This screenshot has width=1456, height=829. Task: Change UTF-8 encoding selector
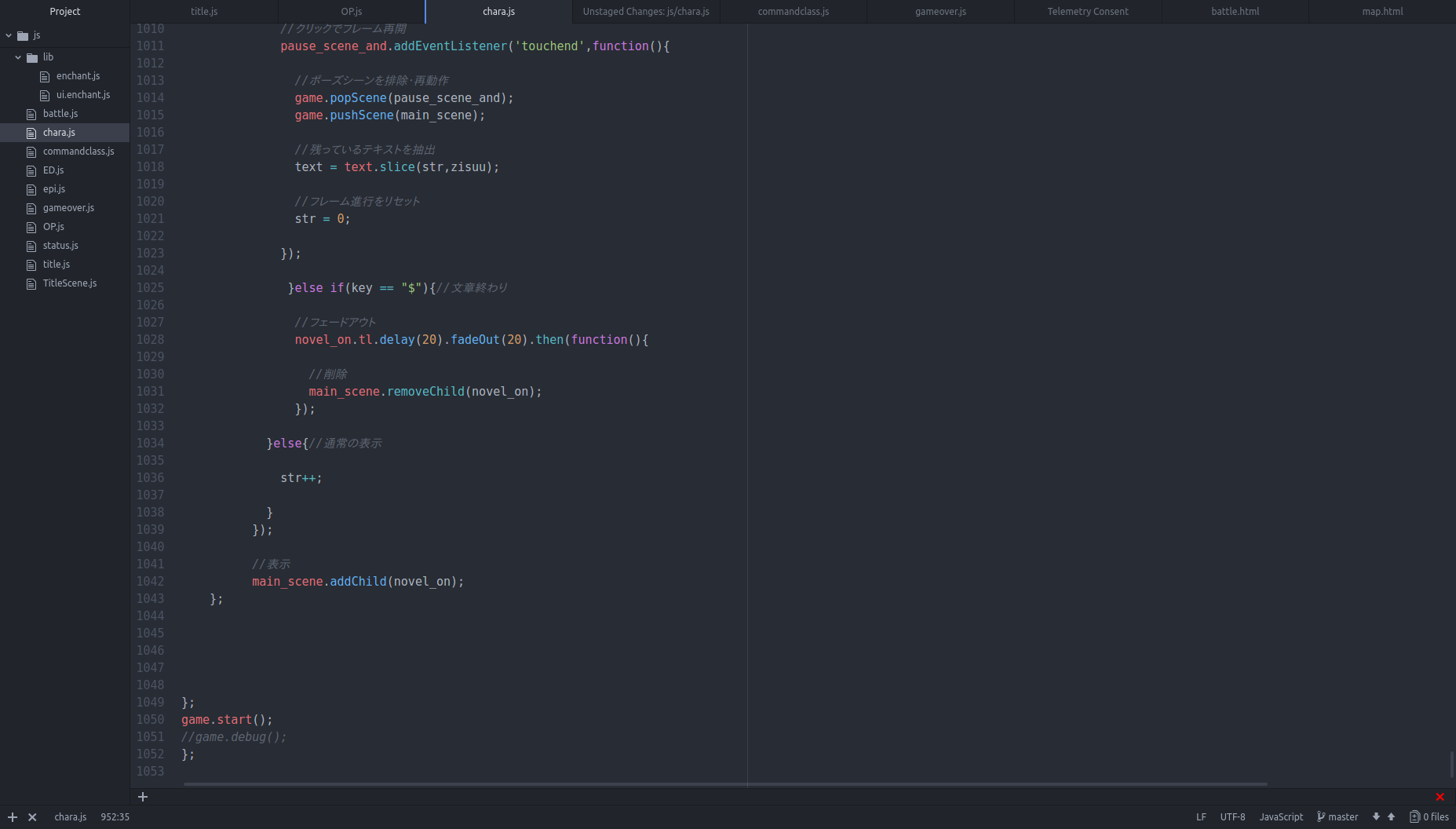pos(1232,817)
